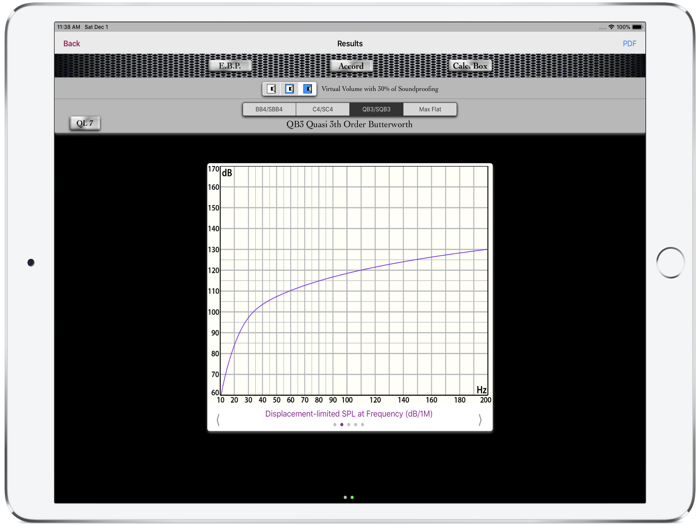Tap the battery icon in status bar
Viewport: 700px width, 525px height.
click(637, 27)
